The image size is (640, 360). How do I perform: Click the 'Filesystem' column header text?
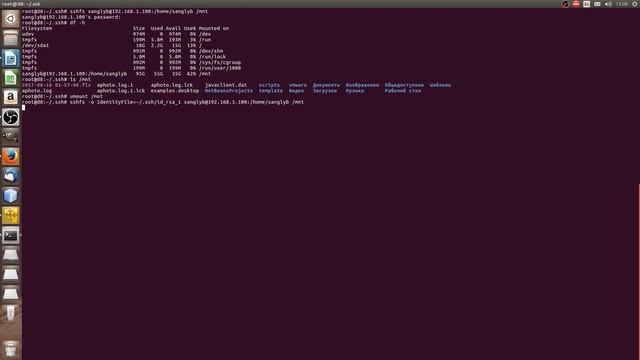(37, 29)
